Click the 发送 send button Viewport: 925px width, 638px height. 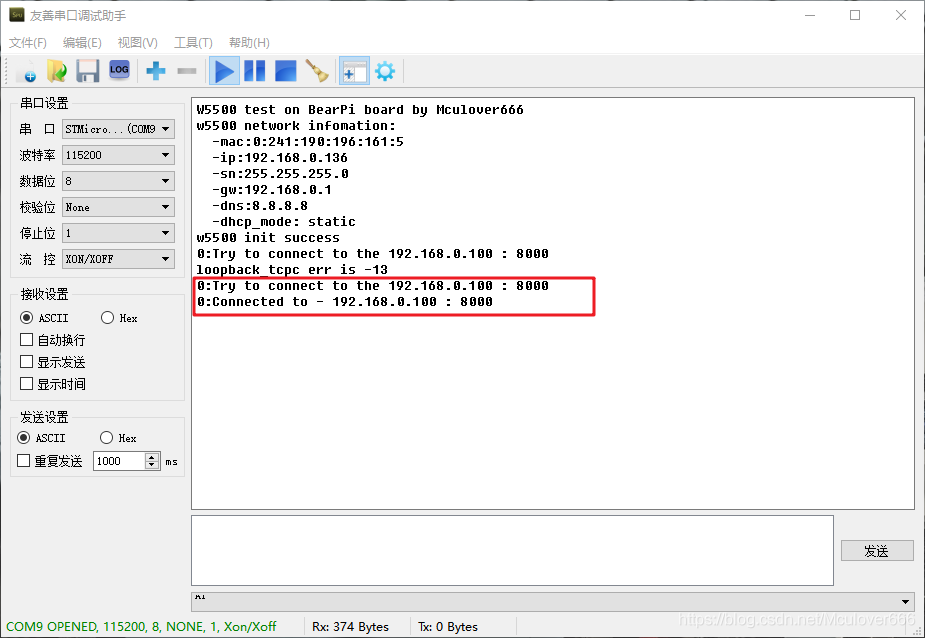tap(877, 551)
